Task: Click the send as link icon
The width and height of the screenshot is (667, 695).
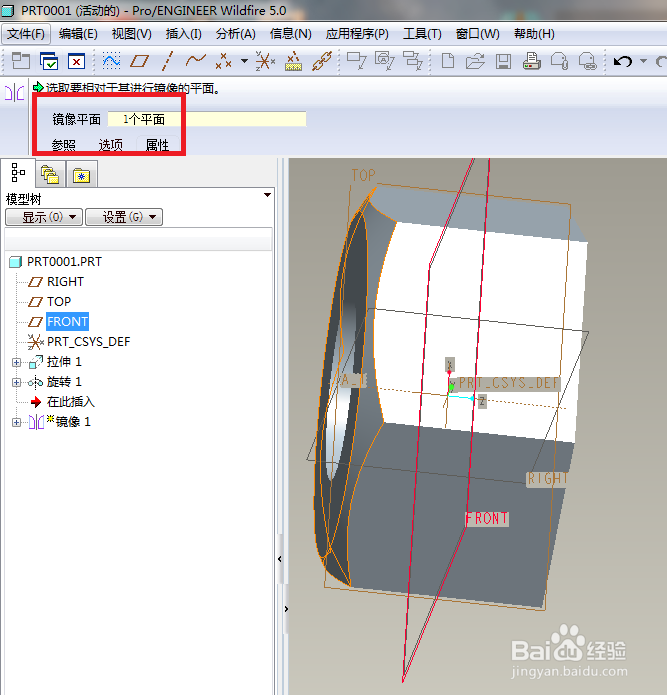Action: click(588, 61)
